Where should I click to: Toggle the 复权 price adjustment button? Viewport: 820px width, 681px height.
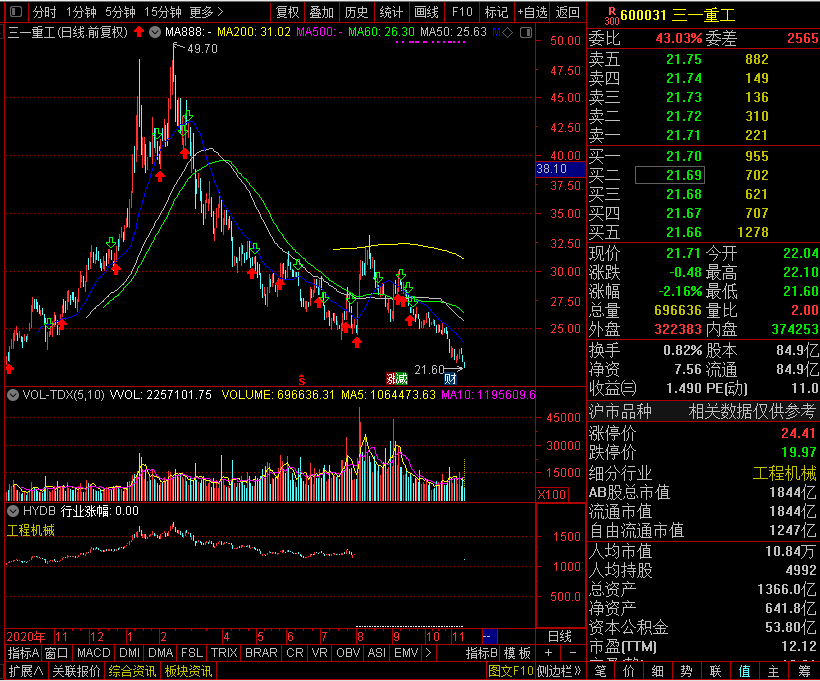pyautogui.click(x=288, y=12)
